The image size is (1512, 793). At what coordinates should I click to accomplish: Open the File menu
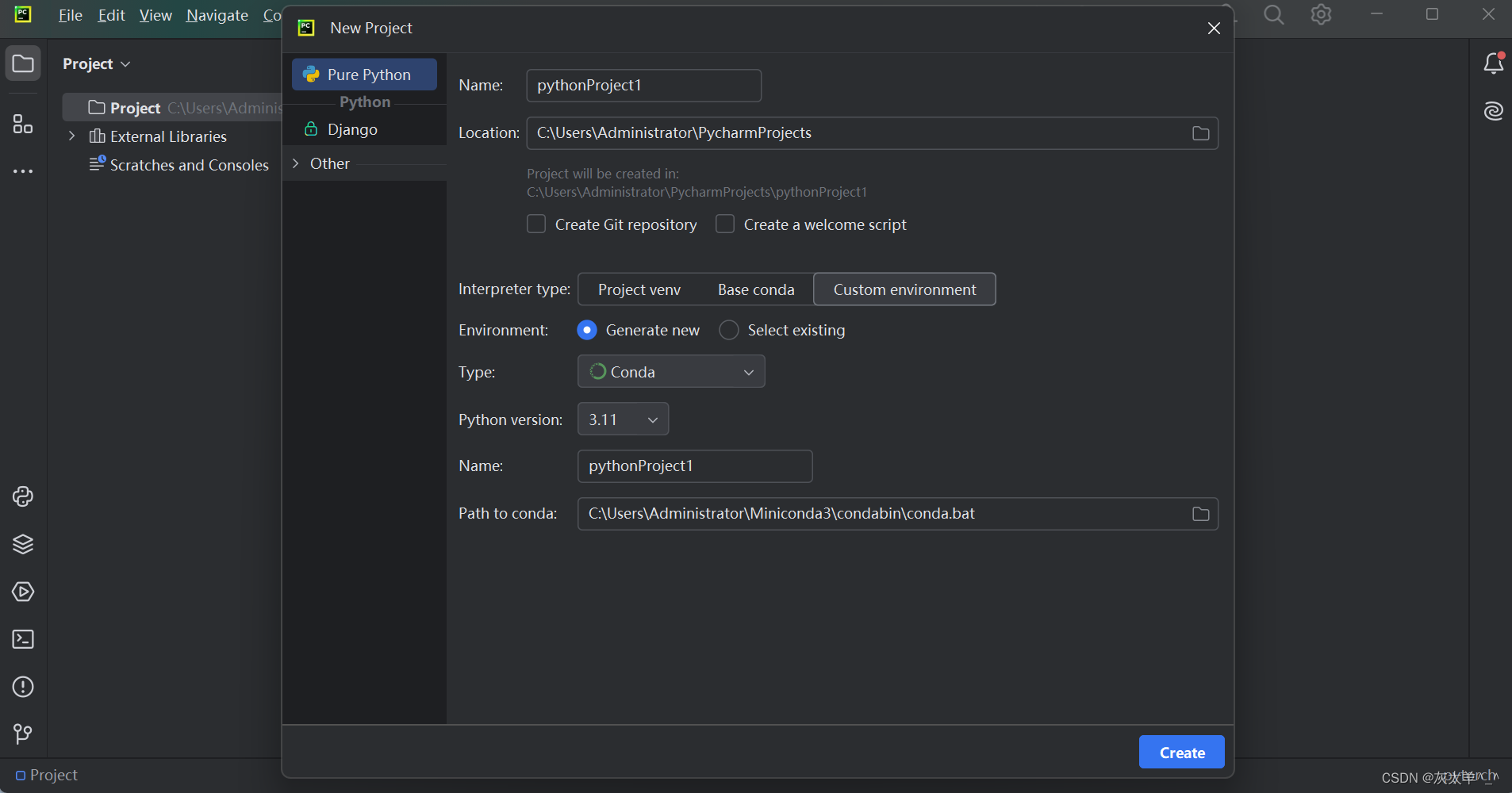tap(70, 15)
